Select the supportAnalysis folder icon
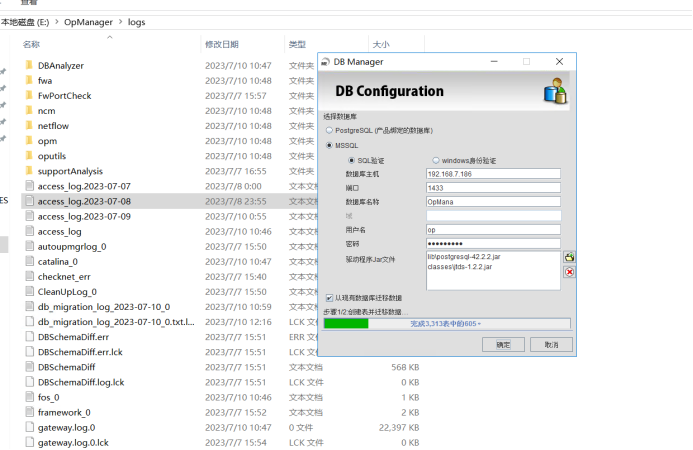 [29, 171]
